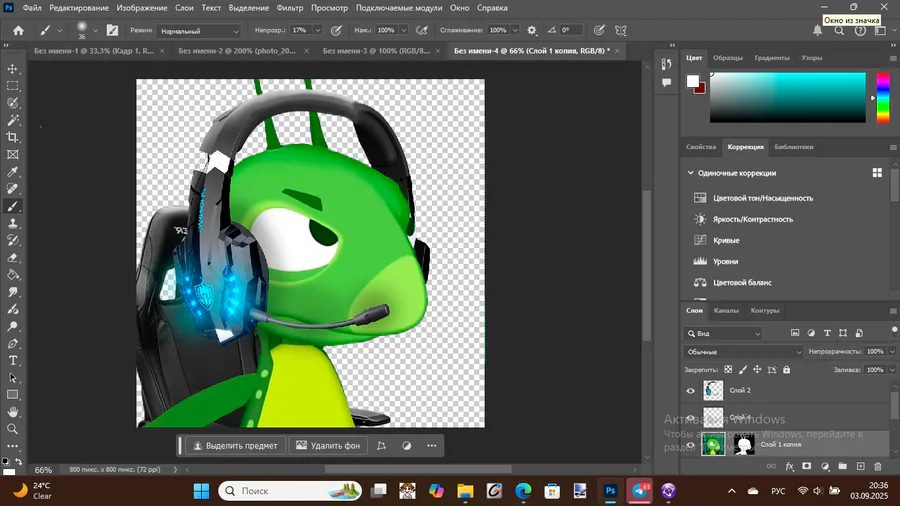Select the Eraser tool
This screenshot has width=900, height=506.
click(x=13, y=258)
